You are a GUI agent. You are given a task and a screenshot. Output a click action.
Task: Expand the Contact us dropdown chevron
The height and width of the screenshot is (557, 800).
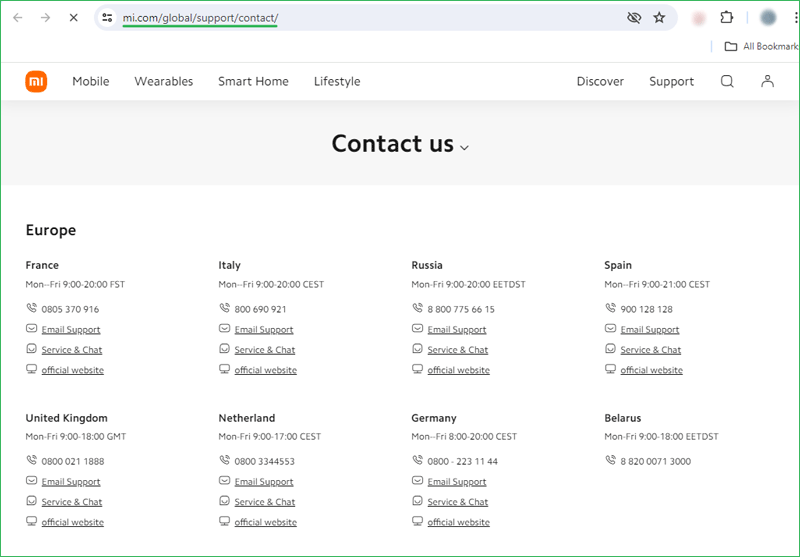464,148
